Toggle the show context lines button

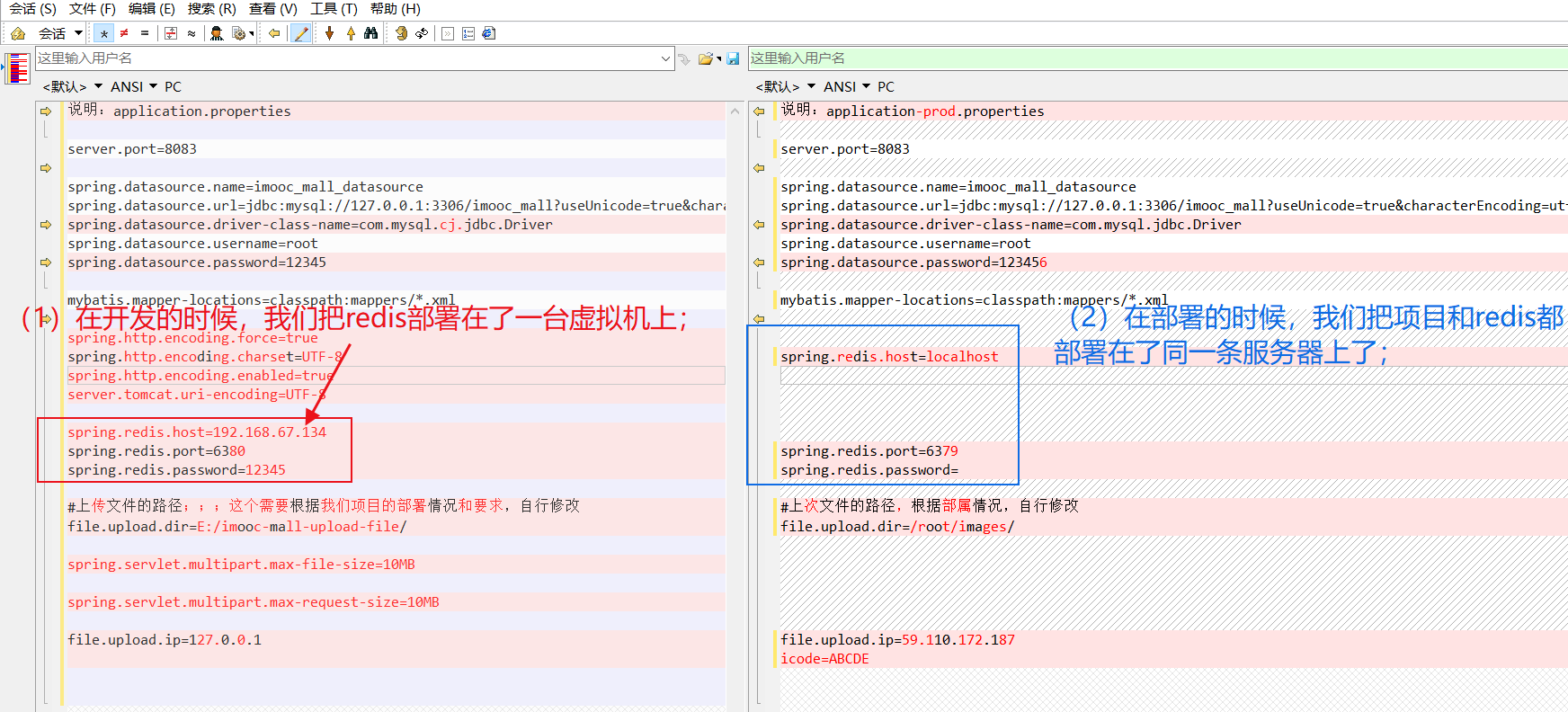[x=171, y=33]
